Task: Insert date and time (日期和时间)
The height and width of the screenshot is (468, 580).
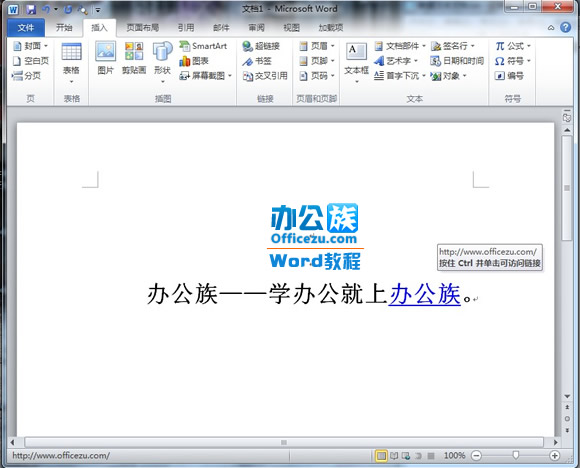Action: (x=457, y=61)
